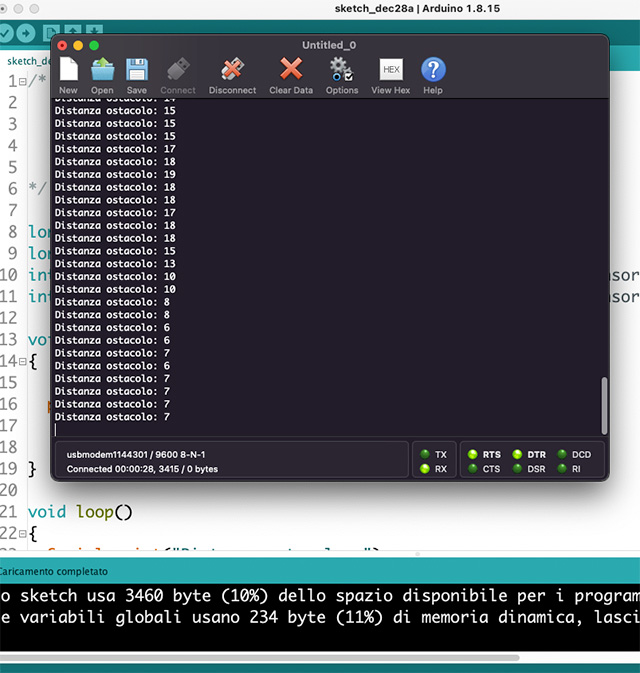
Task: Click the New document icon in CoolTerm
Action: click(x=68, y=74)
